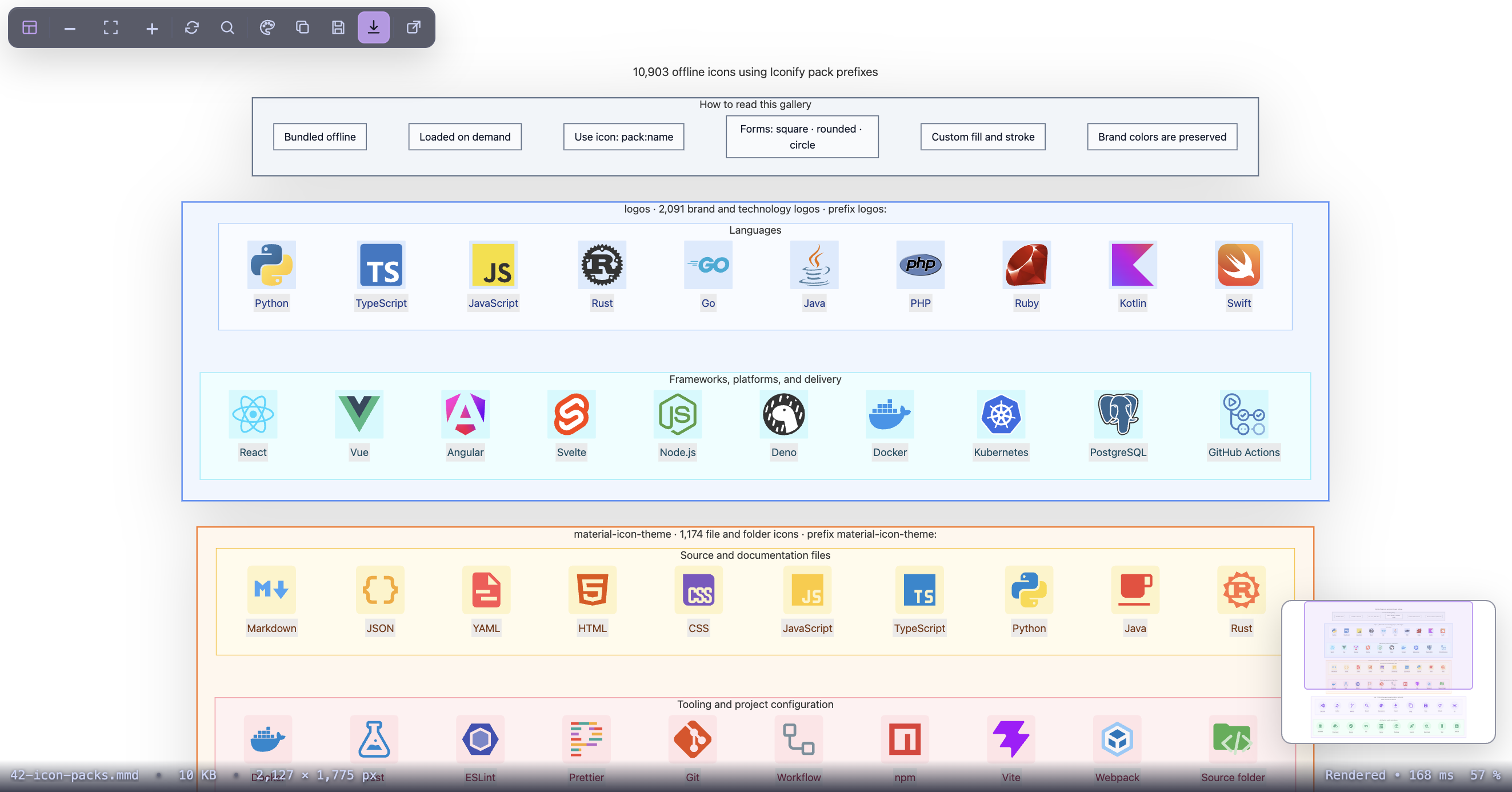This screenshot has width=1512, height=792.
Task: Open the search magnifier tool
Action: [228, 27]
